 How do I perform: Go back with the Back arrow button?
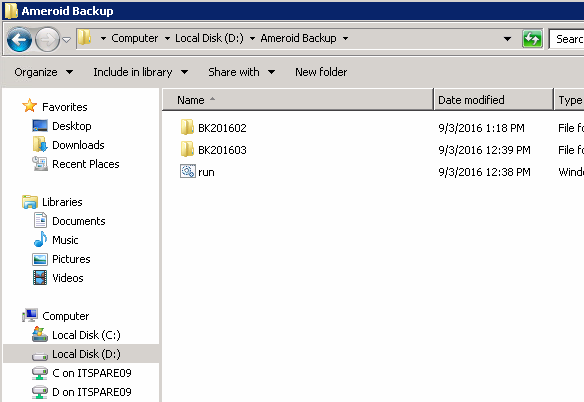click(19, 39)
